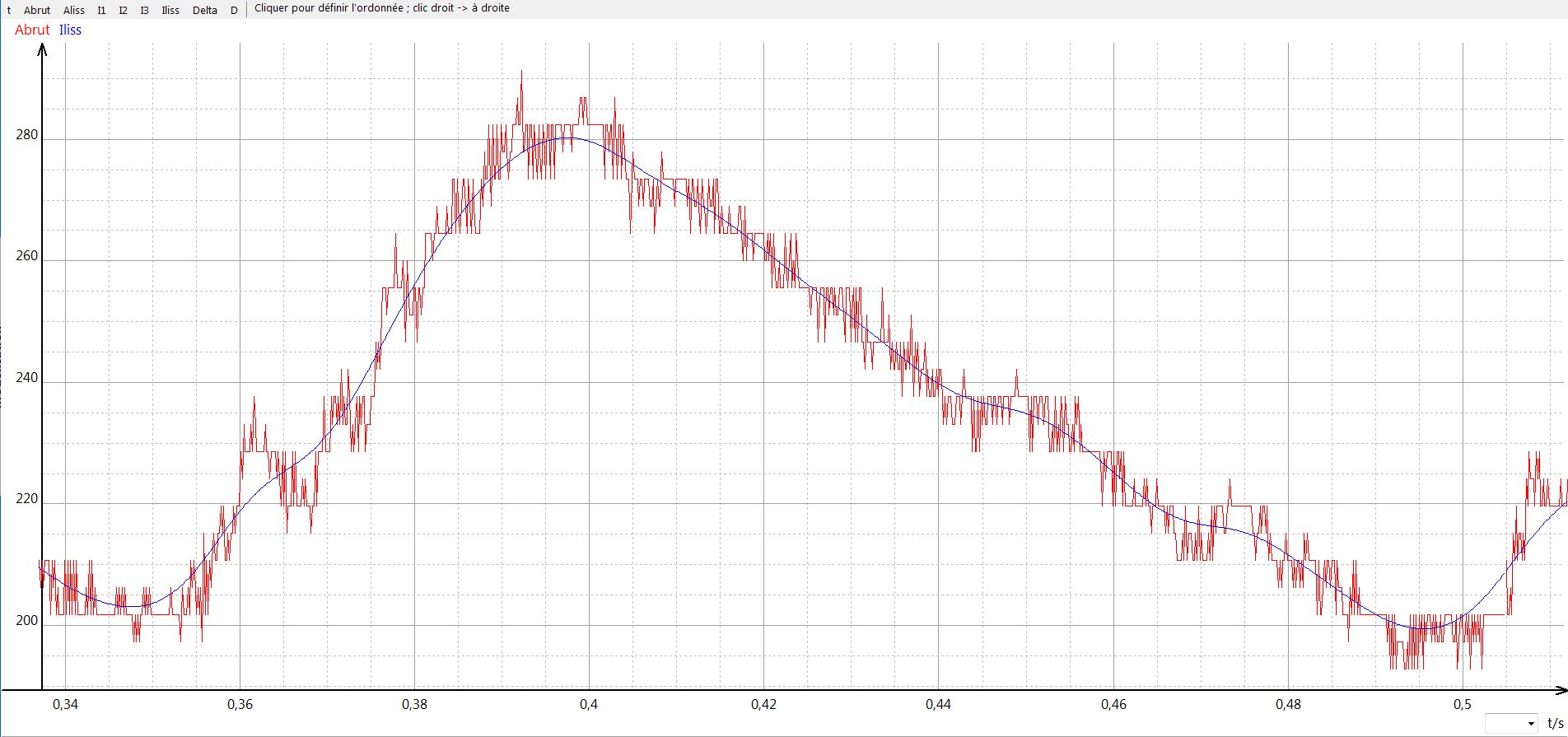Screen dimensions: 1568x737
Task: Click the 240 label on the vertical axis
Action: [27, 378]
